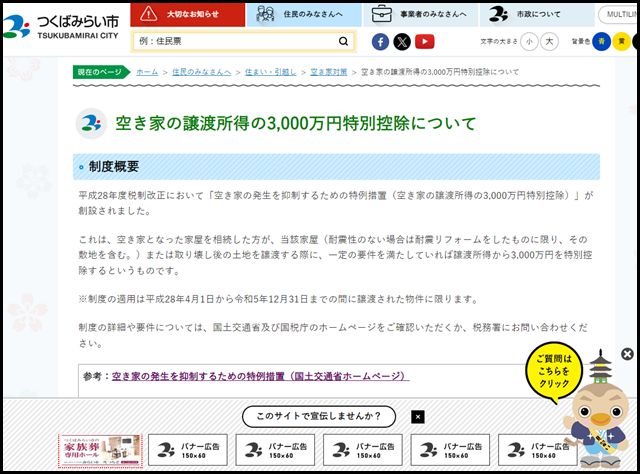Click the fourth バナー広告 150×60 placeholder
The width and height of the screenshot is (640, 474).
450,450
